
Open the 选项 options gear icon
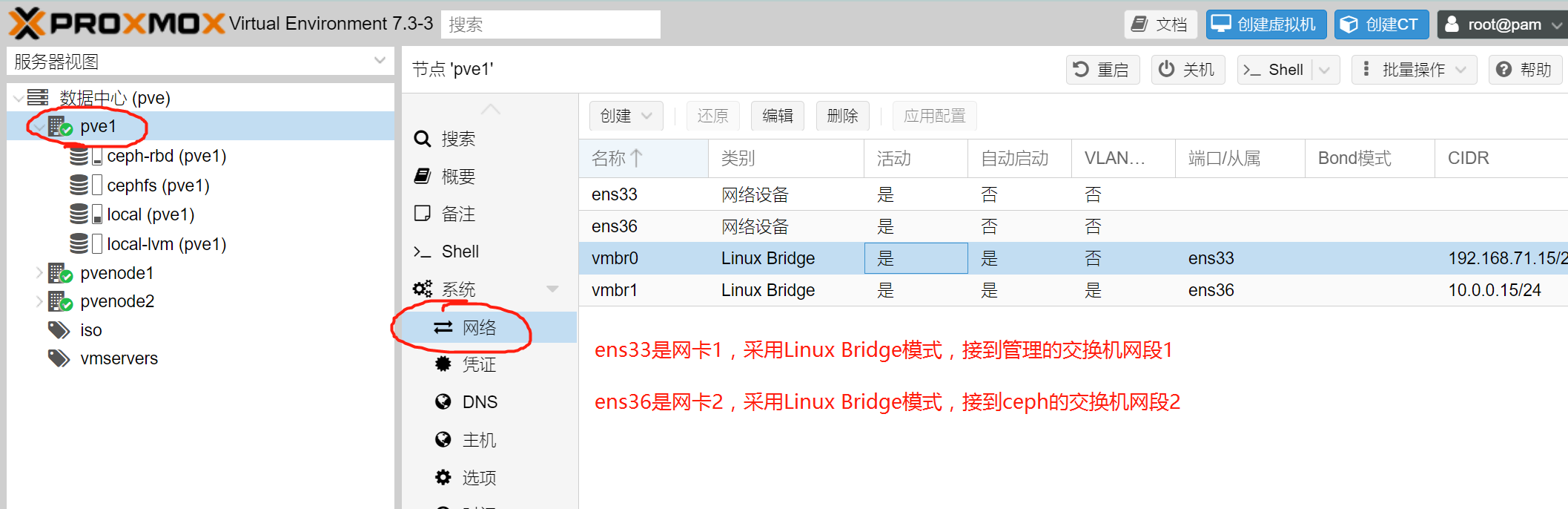tap(443, 477)
